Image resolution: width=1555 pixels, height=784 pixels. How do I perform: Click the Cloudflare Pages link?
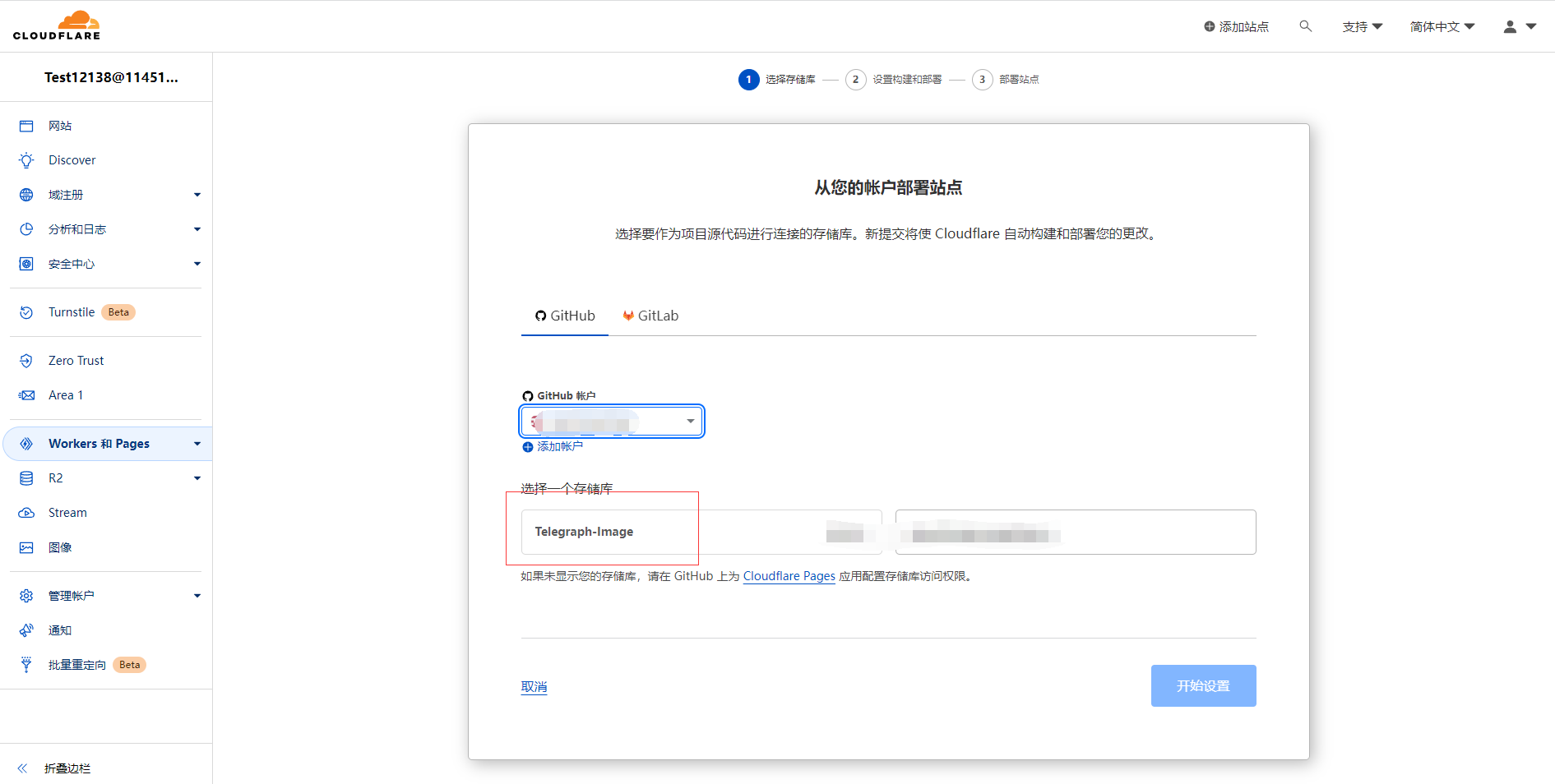(x=789, y=576)
